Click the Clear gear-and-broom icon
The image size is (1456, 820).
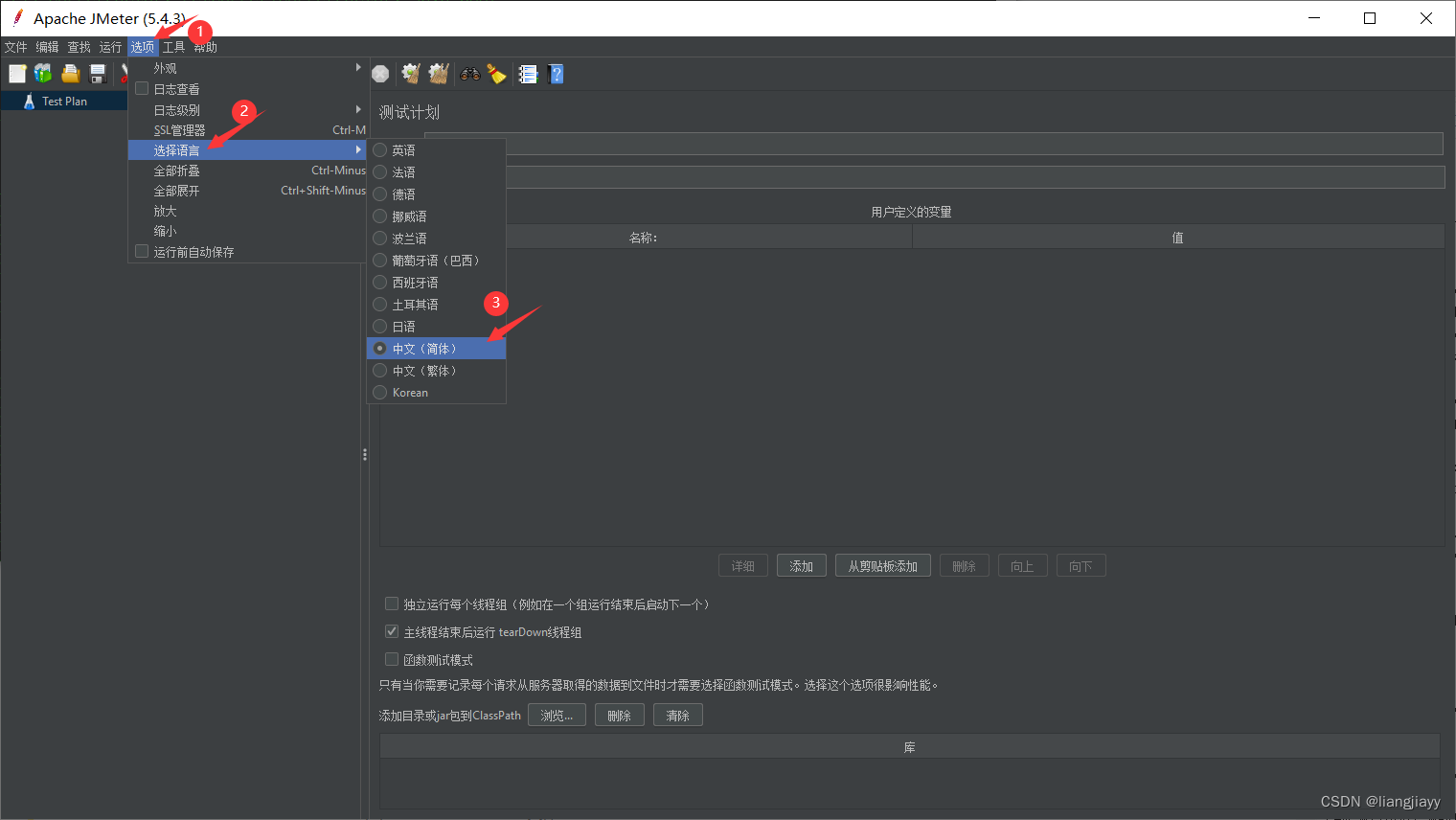pos(411,74)
